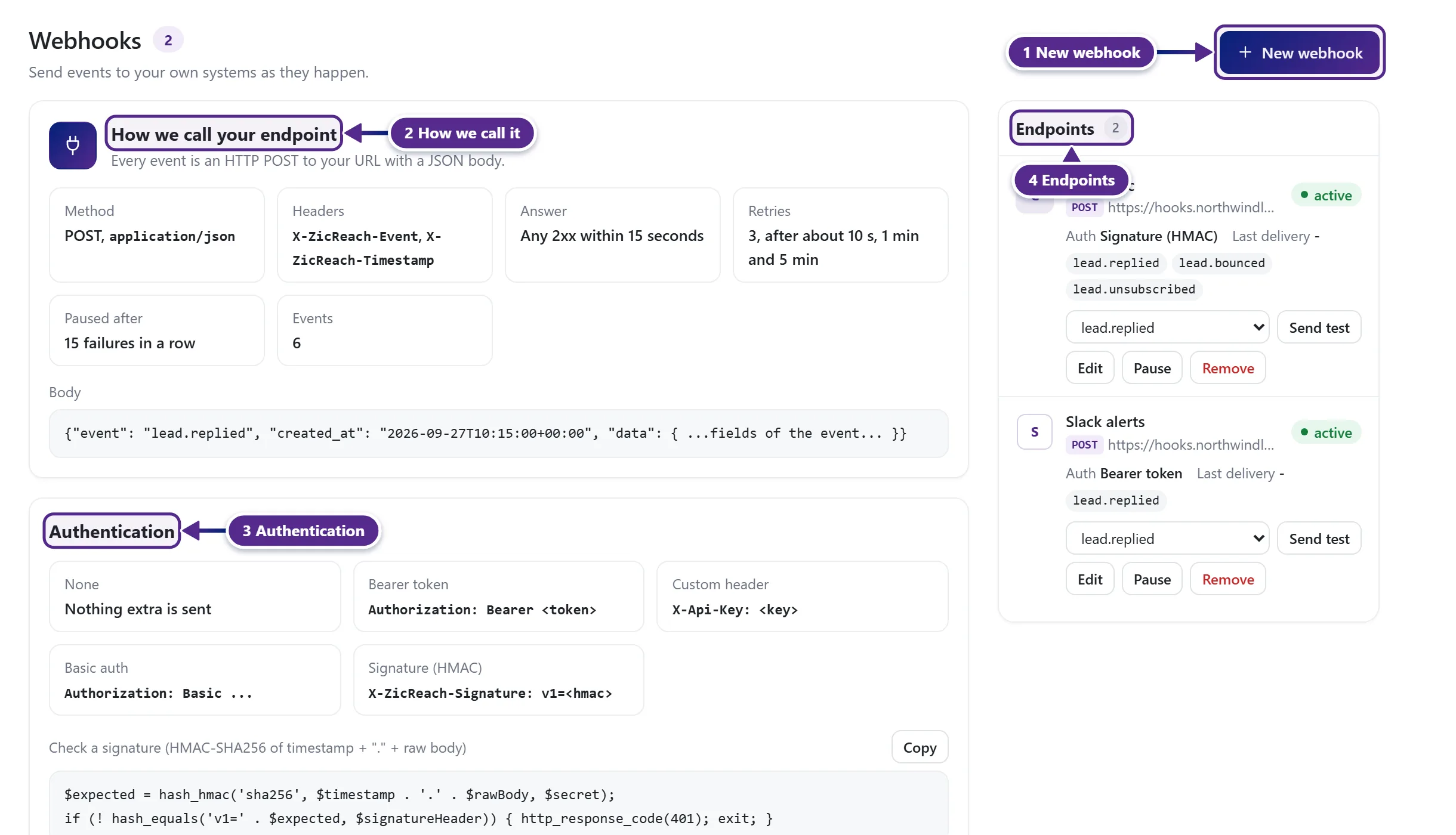The width and height of the screenshot is (1456, 835).
Task: Send test for Slack alerts endpoint
Action: pyautogui.click(x=1319, y=539)
